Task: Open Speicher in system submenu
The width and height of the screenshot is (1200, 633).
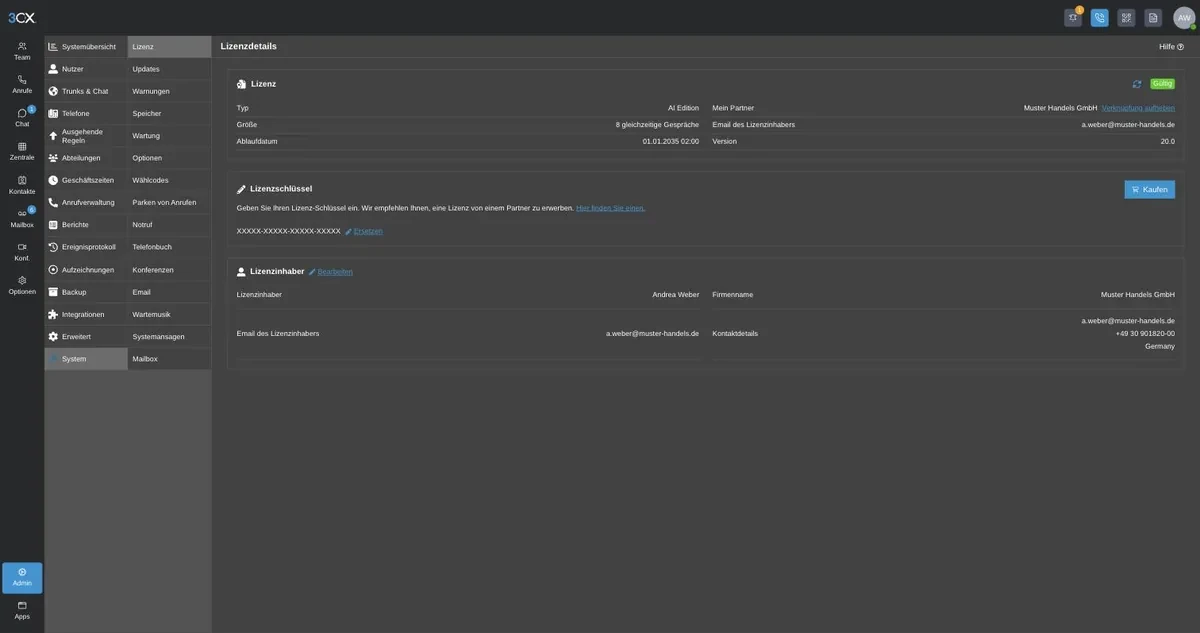Action: [x=169, y=113]
